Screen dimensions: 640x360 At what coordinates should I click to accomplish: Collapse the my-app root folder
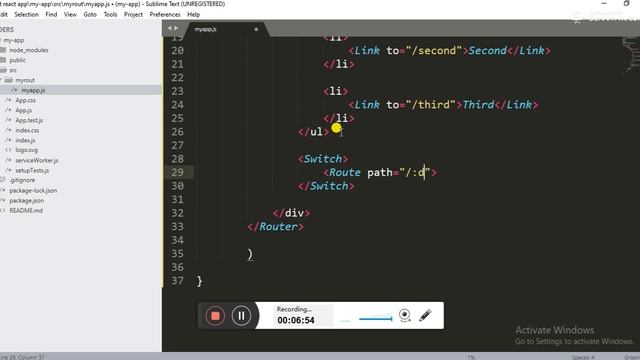pyautogui.click(x=13, y=40)
